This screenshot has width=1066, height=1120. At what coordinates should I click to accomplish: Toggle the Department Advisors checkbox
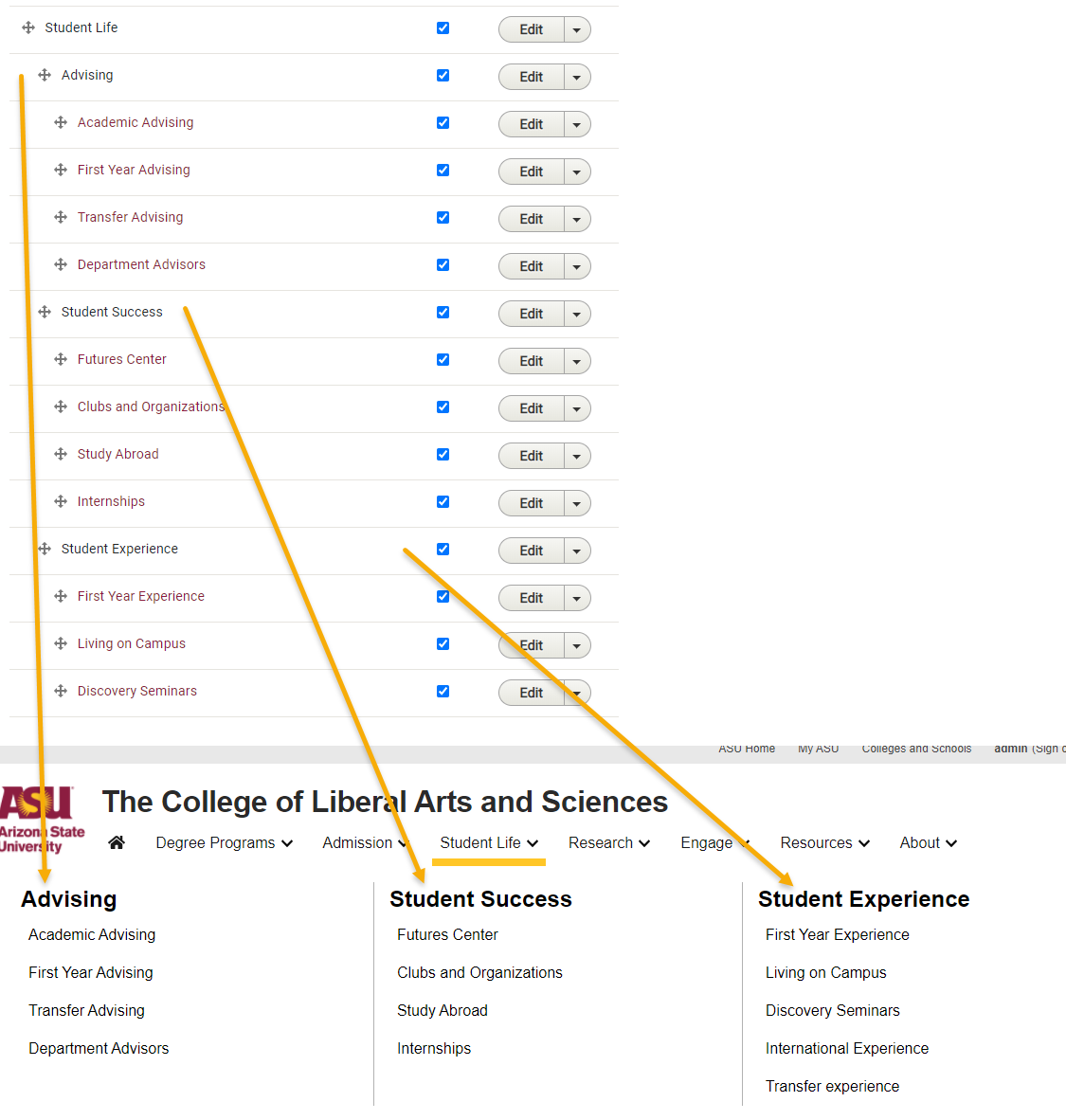coord(443,265)
